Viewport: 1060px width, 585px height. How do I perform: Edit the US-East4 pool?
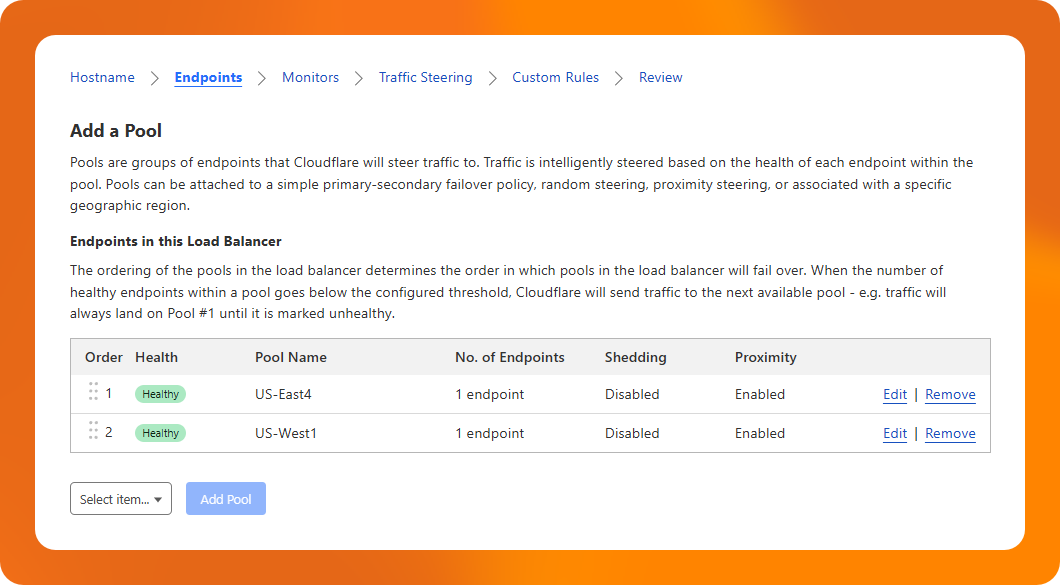click(895, 394)
